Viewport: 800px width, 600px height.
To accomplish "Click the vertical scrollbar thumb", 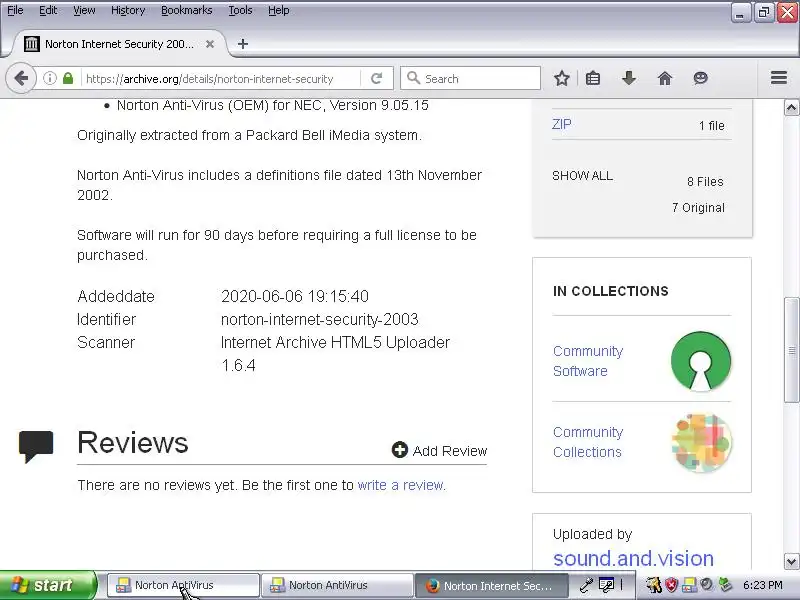I will point(791,350).
